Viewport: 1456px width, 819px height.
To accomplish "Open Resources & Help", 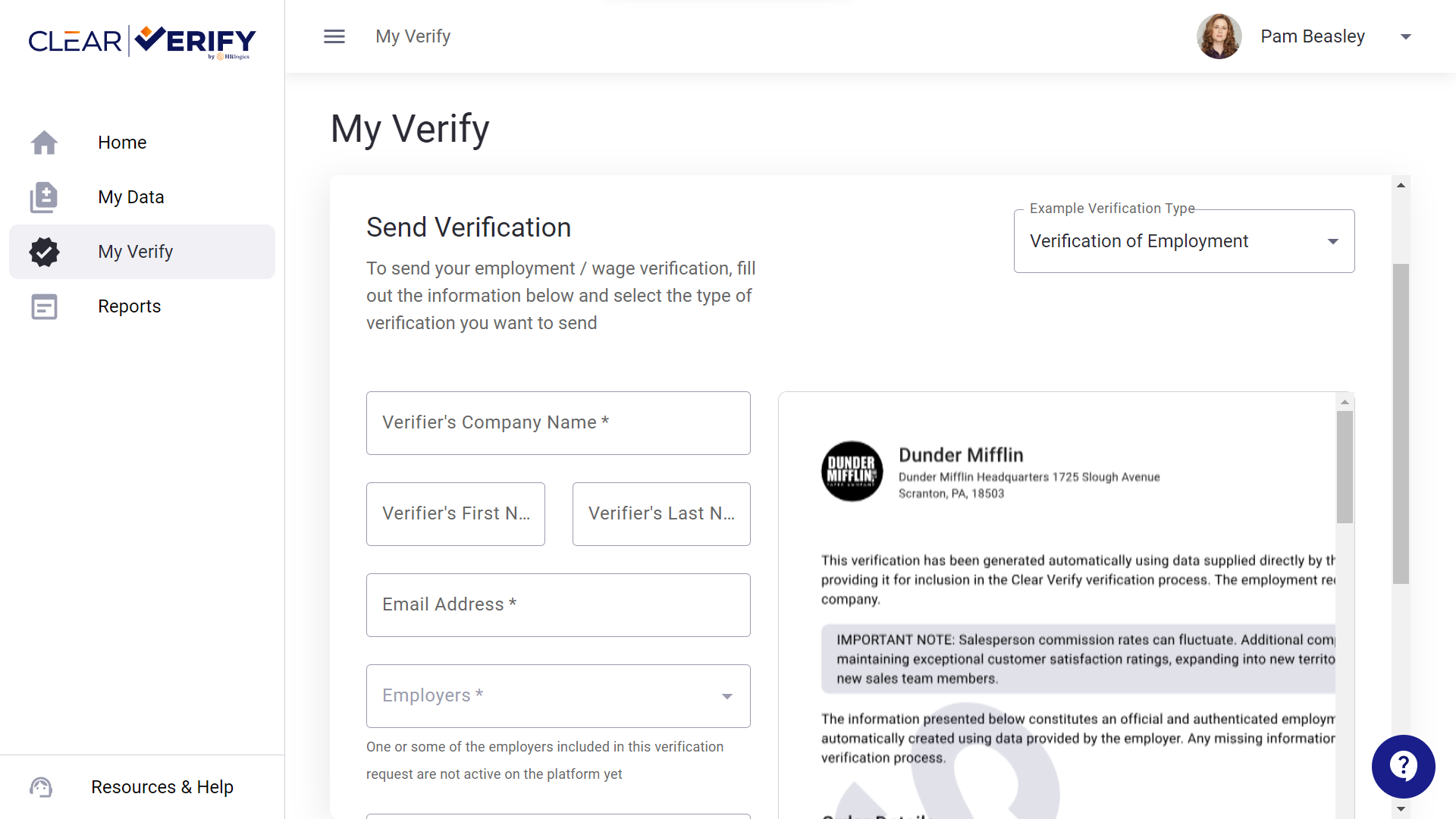I will pyautogui.click(x=142, y=787).
